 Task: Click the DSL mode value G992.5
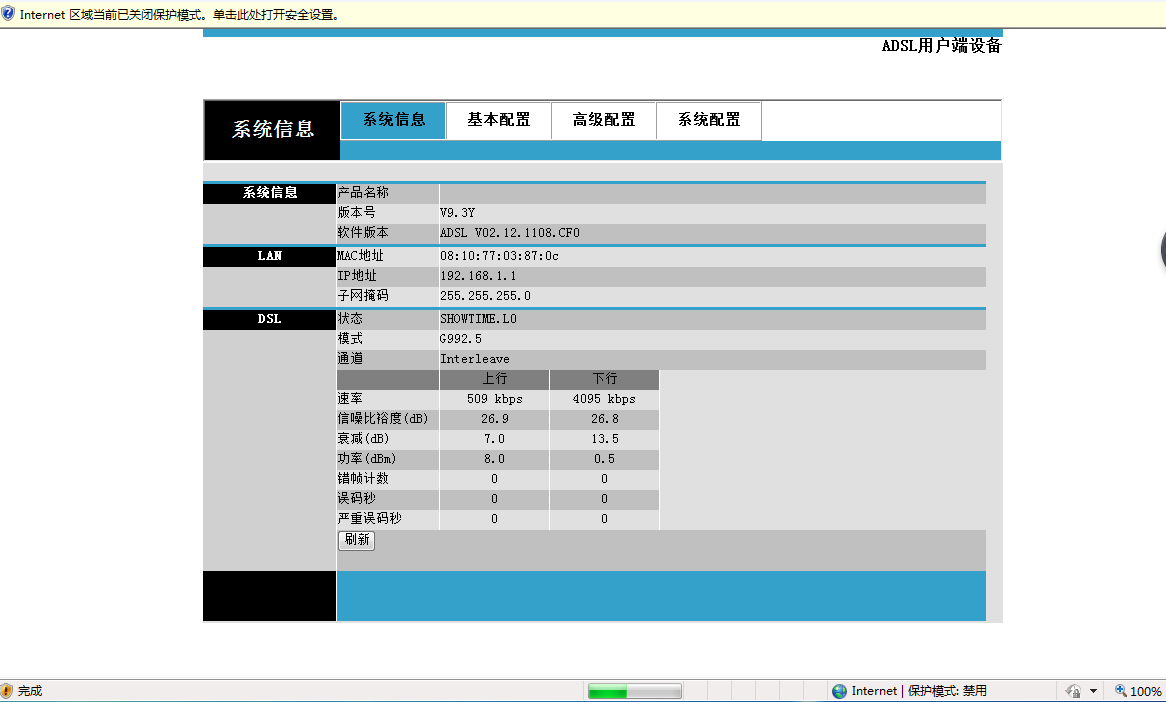point(460,339)
